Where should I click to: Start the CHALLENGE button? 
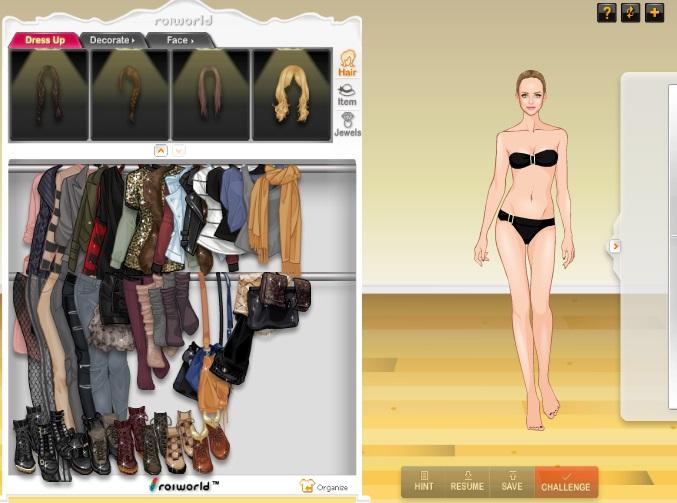pyautogui.click(x=566, y=481)
